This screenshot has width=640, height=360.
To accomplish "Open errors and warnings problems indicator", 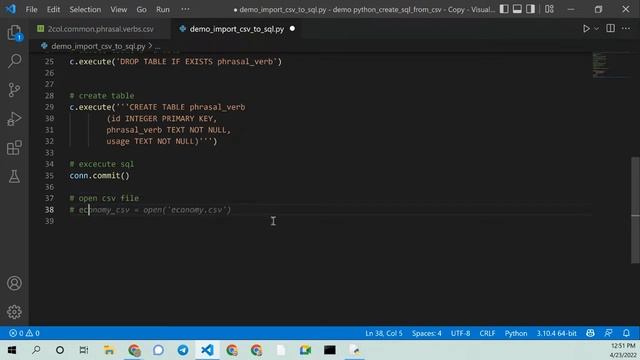I will 24,333.
